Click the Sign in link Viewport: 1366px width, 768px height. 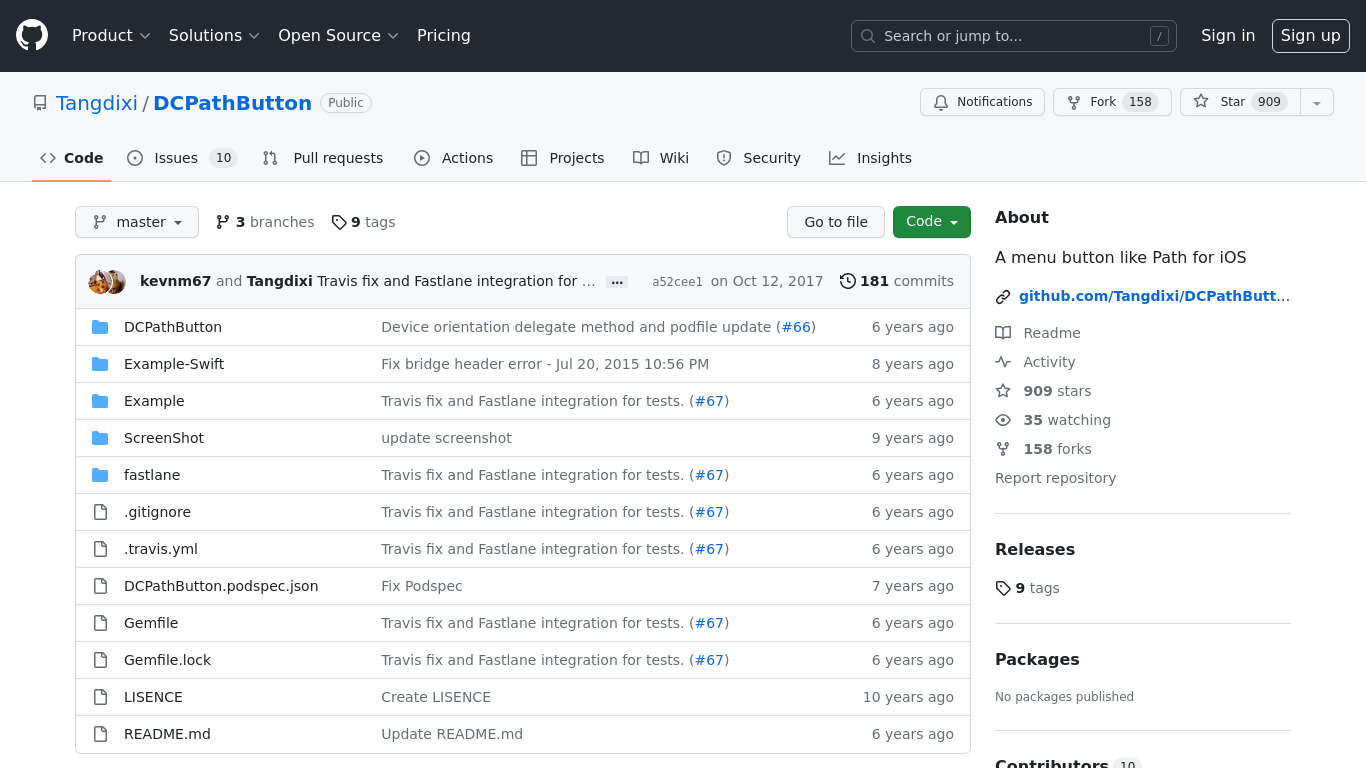pos(1228,36)
